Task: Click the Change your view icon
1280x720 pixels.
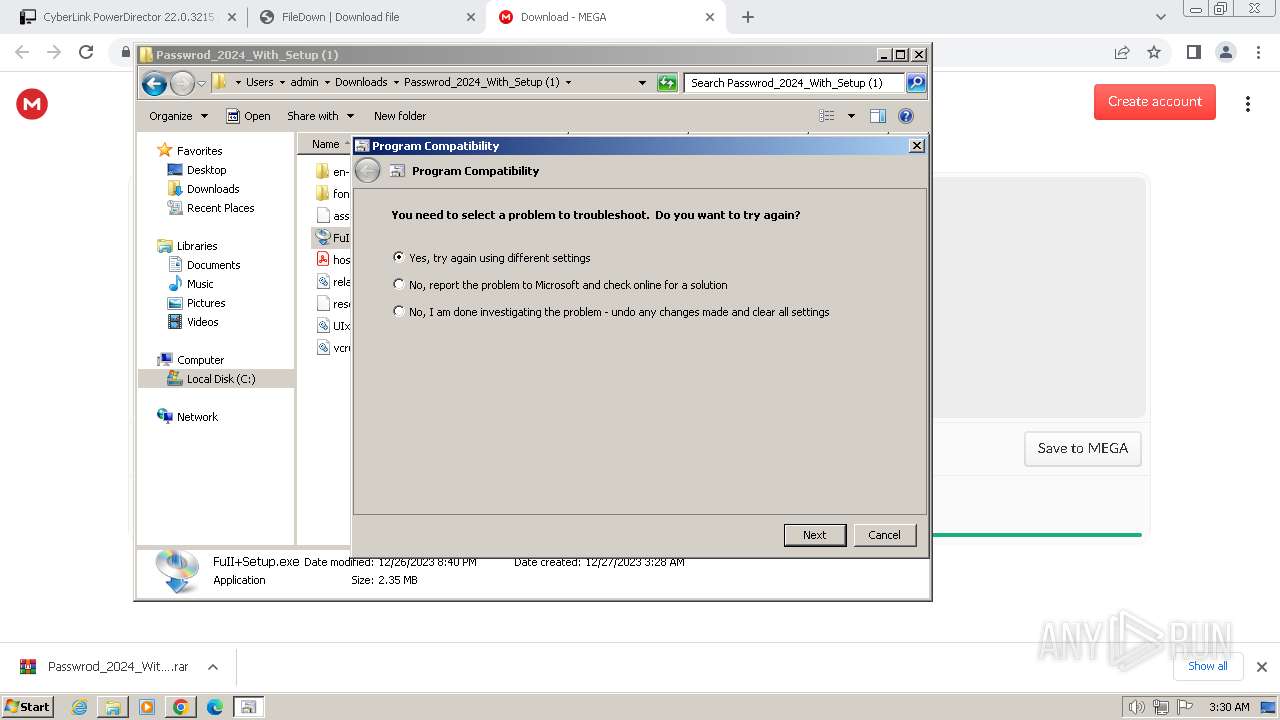Action: click(x=827, y=116)
